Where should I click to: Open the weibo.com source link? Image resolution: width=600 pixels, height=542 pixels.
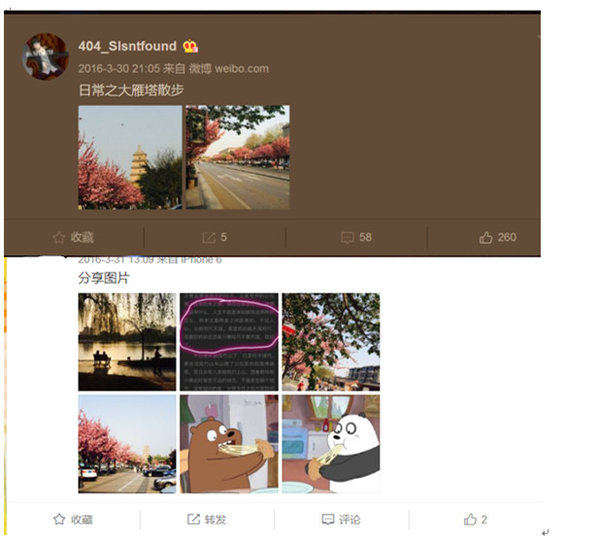tap(241, 69)
